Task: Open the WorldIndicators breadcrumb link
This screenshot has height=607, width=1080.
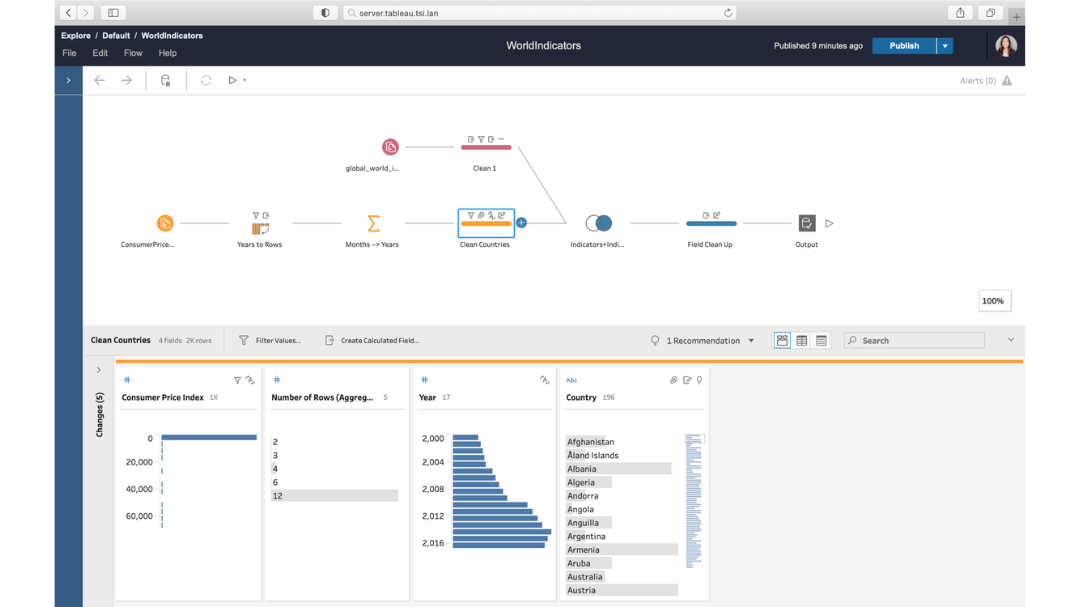Action: click(172, 35)
